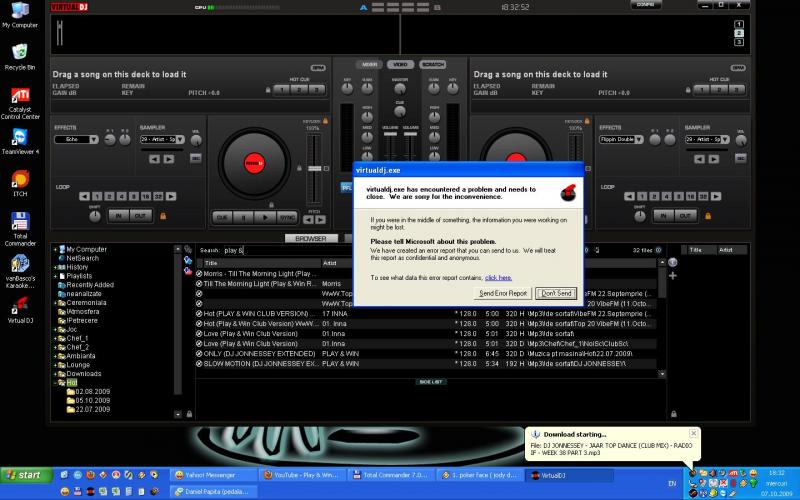Toggle the left deck smart loop lock

163,216
